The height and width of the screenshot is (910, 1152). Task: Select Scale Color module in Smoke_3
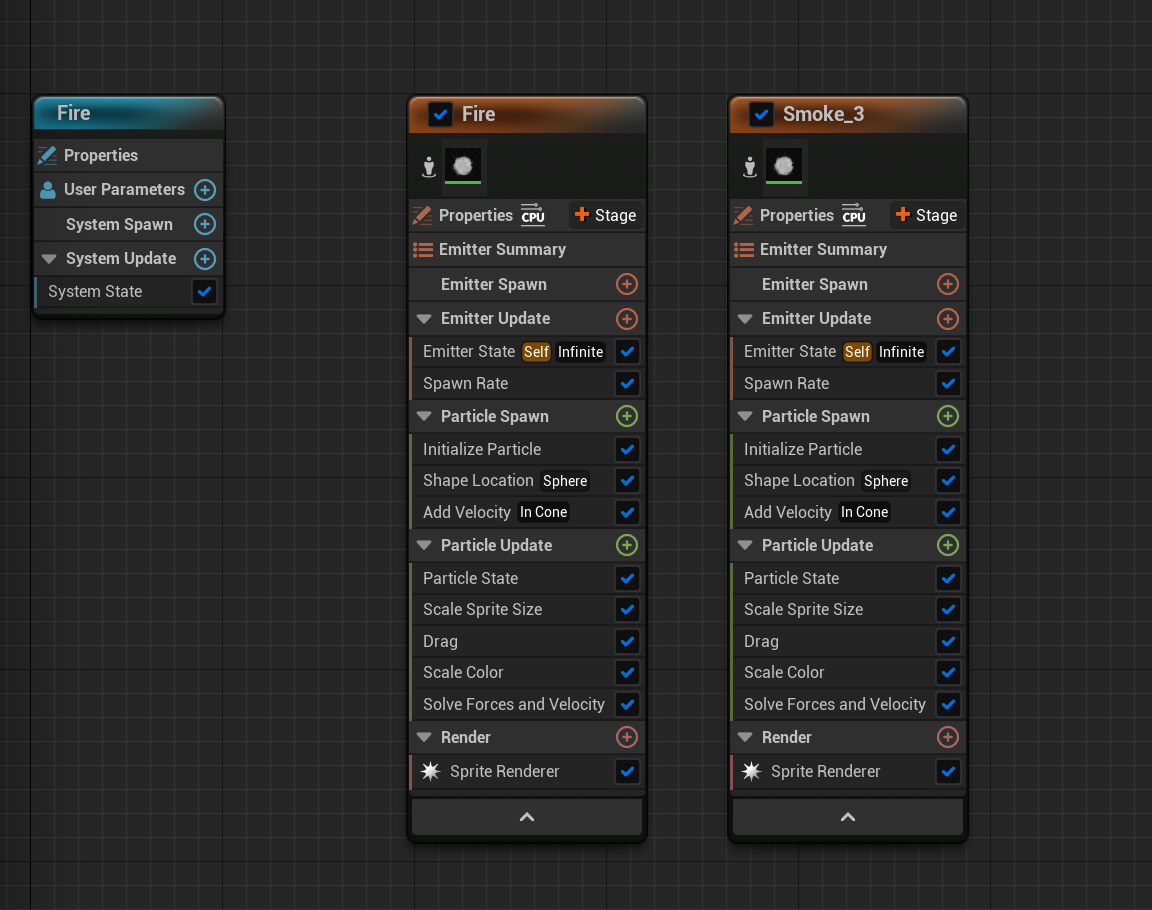784,672
